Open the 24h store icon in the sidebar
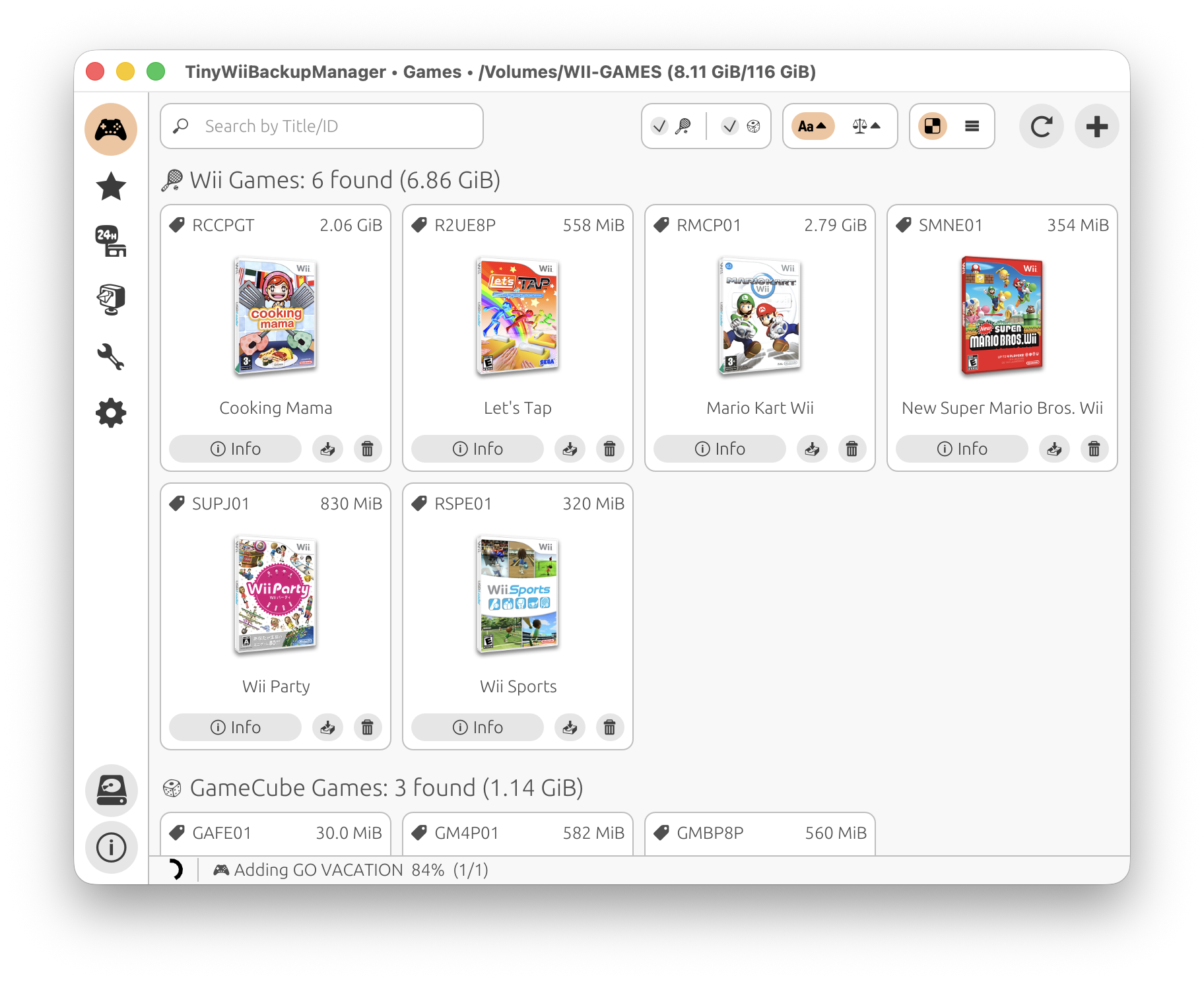The height and width of the screenshot is (982, 1204). pyautogui.click(x=111, y=242)
